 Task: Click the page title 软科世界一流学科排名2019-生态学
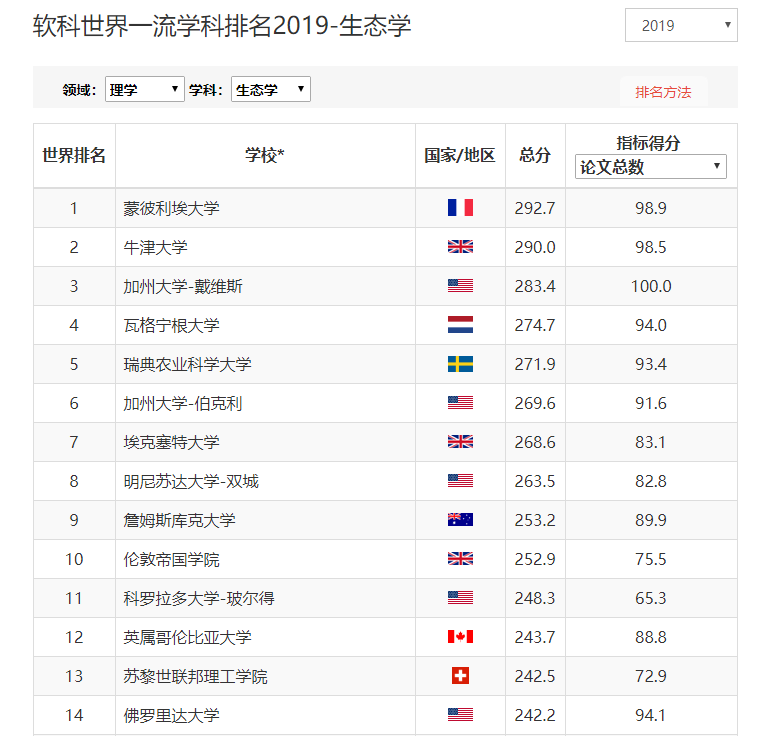coord(222,25)
